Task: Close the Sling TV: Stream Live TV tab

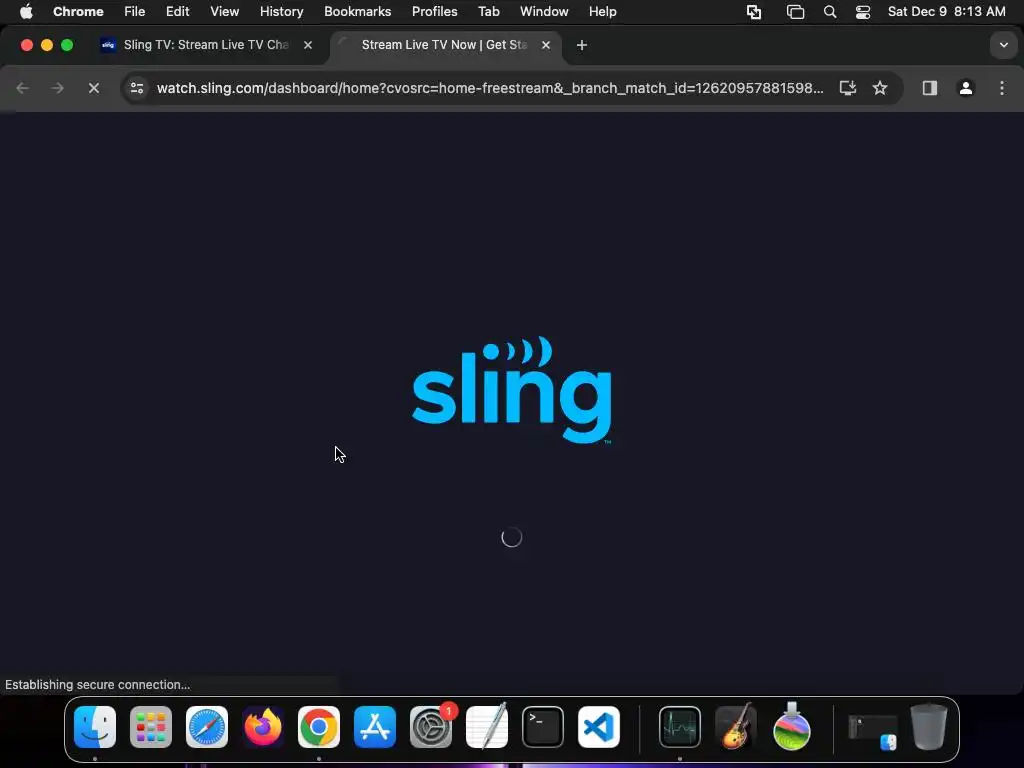Action: 308,45
